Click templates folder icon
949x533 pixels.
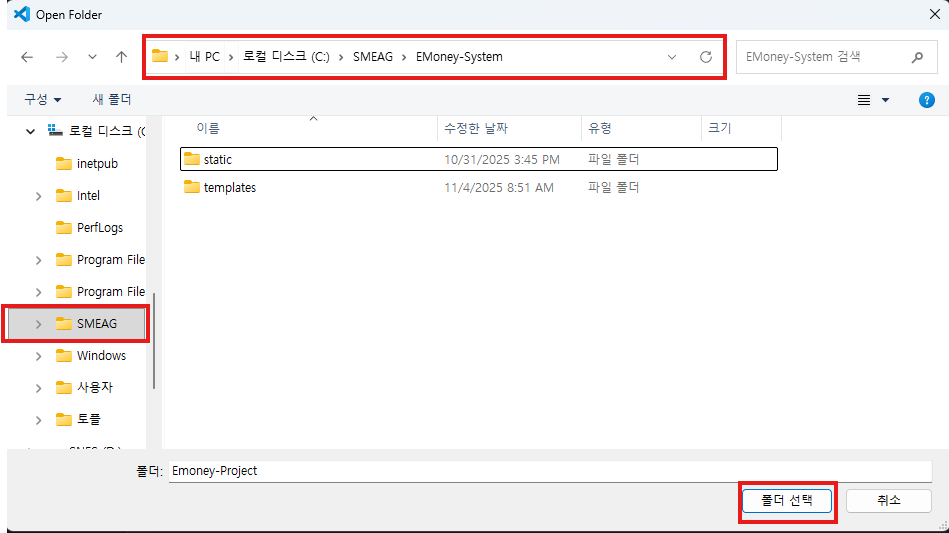point(192,186)
